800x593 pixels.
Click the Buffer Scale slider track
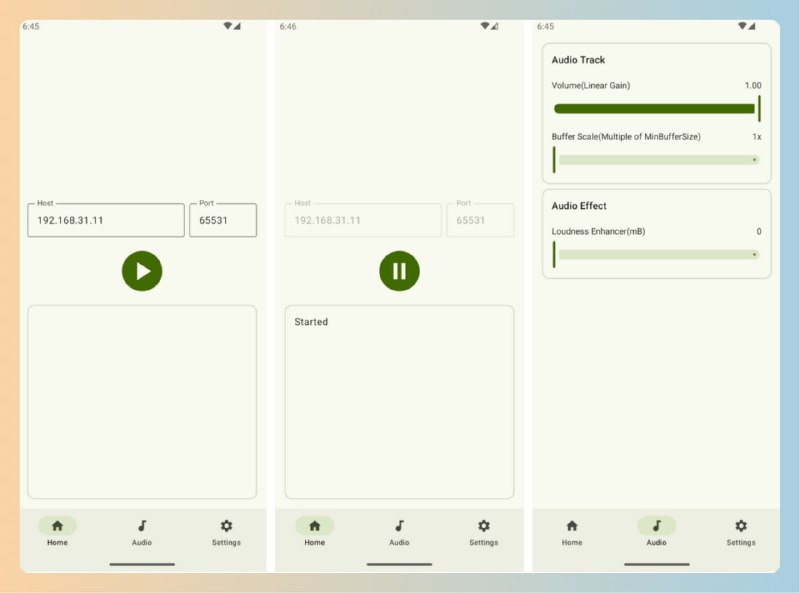coord(657,160)
